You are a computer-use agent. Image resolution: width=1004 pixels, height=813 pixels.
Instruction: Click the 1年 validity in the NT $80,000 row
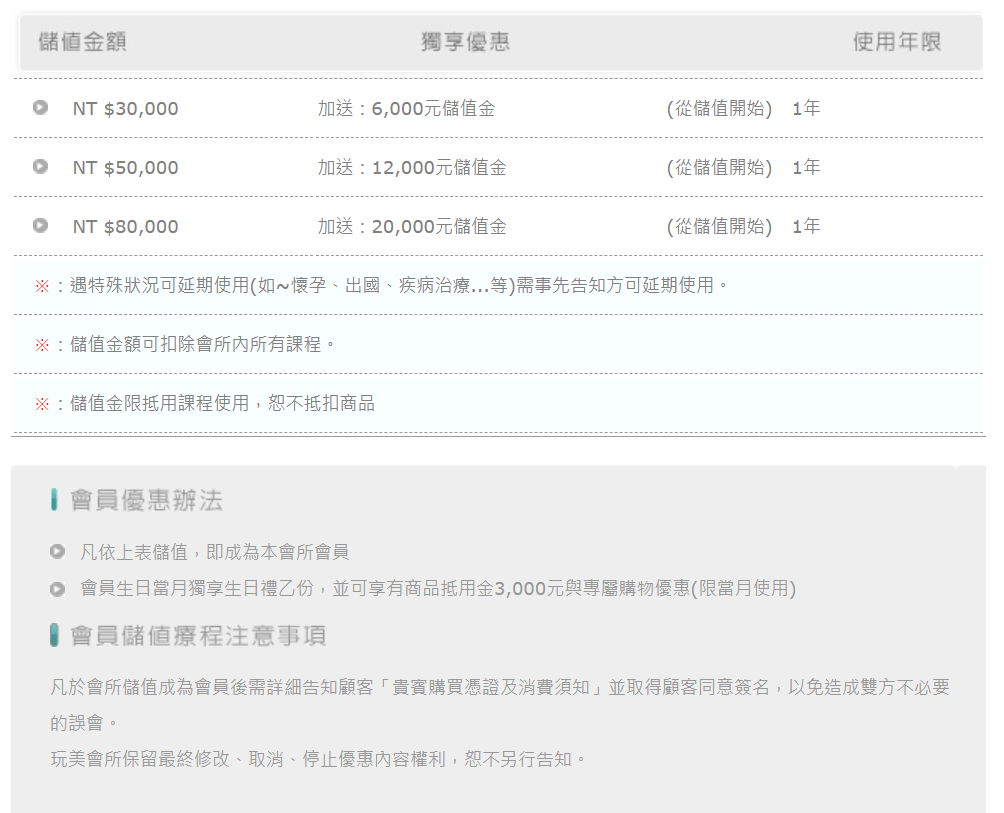[x=806, y=227]
